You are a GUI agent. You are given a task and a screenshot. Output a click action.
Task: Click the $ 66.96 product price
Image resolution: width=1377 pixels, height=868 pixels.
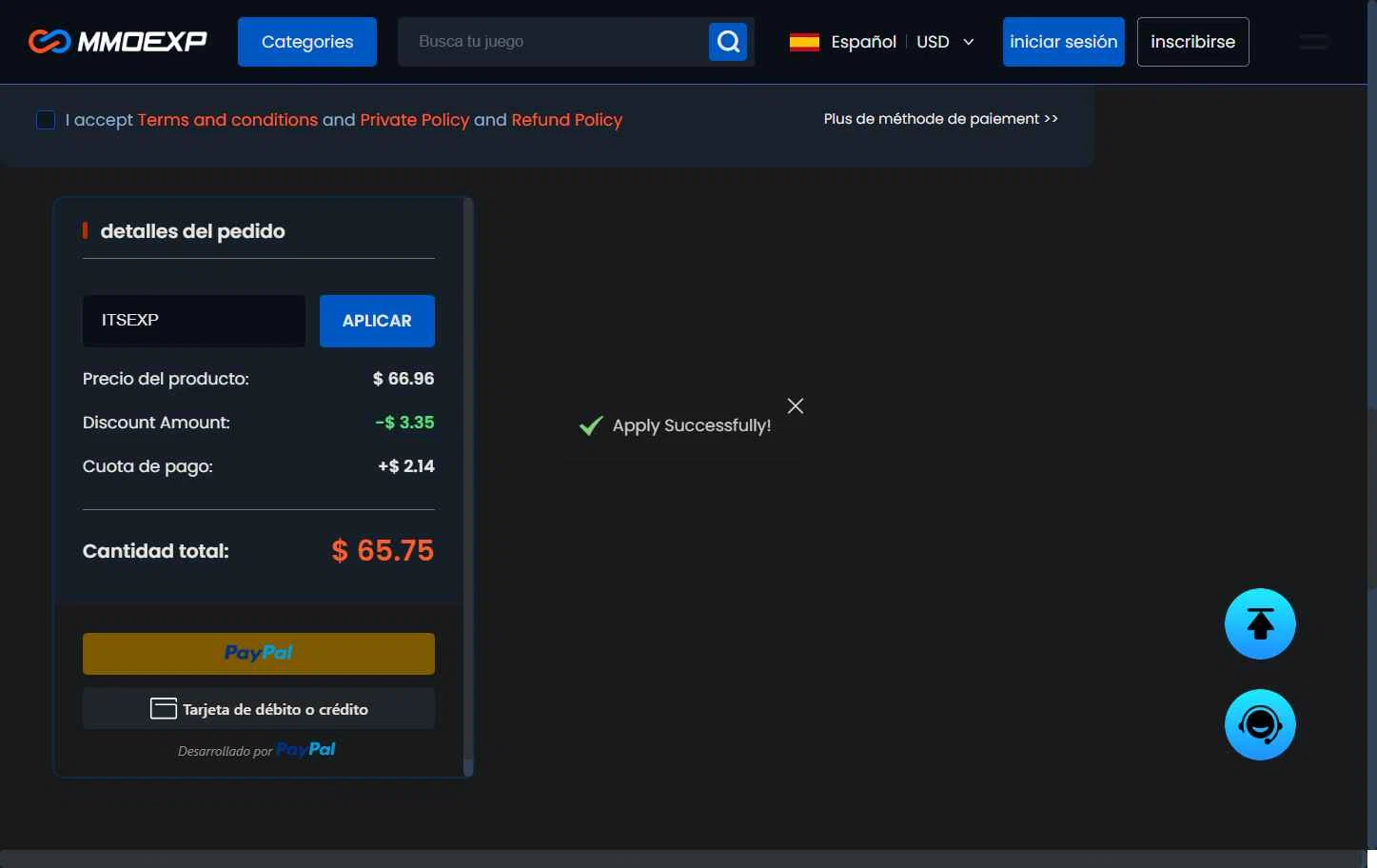403,379
